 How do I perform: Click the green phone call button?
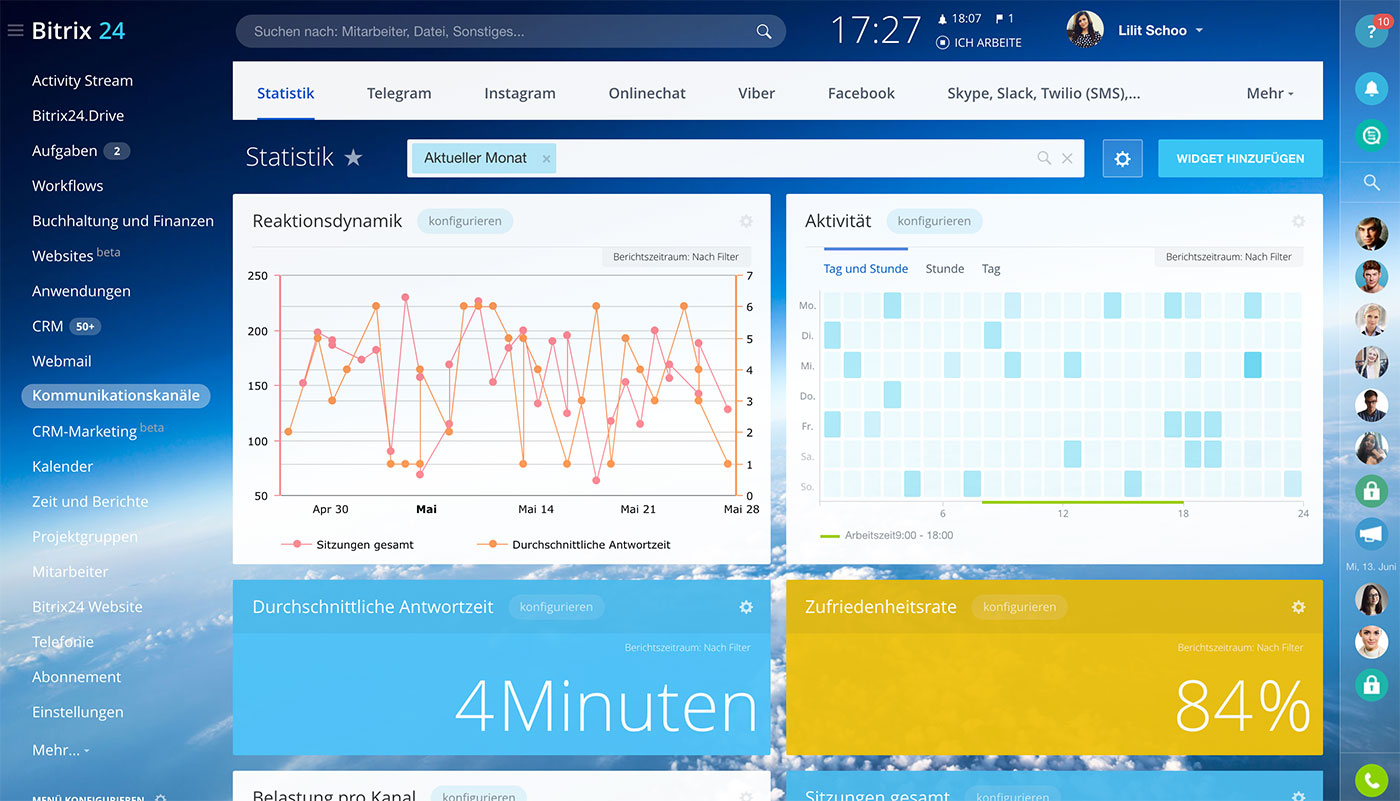pyautogui.click(x=1371, y=780)
